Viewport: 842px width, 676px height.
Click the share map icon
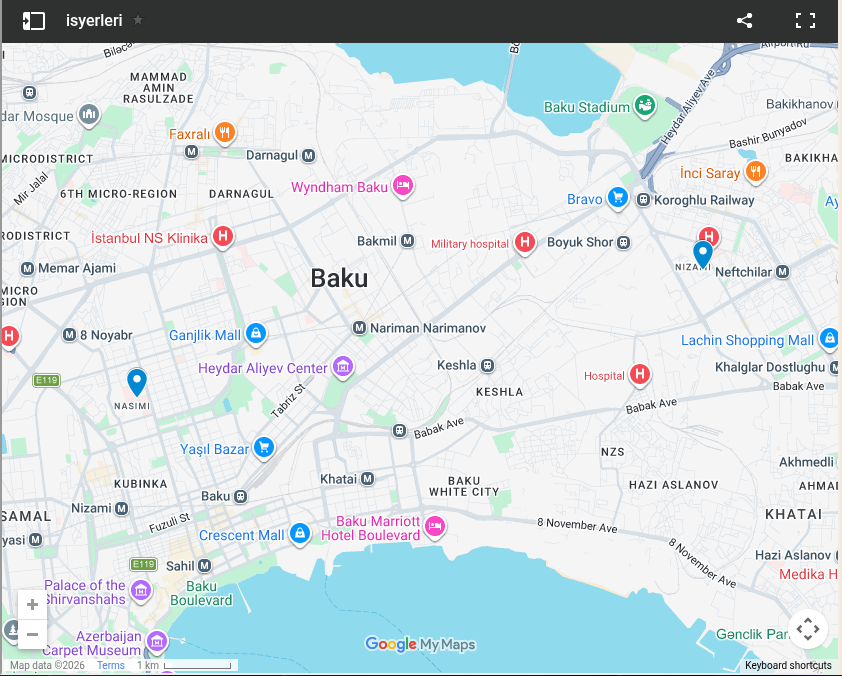click(744, 20)
